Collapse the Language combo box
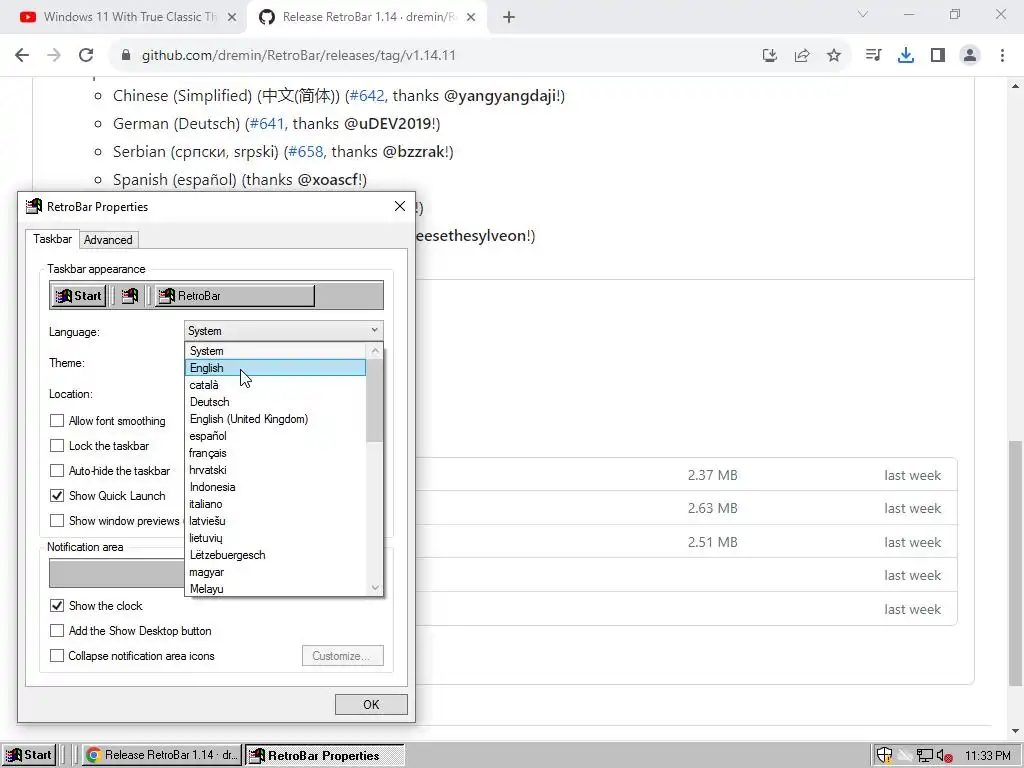Viewport: 1024px width, 768px height. coord(374,330)
